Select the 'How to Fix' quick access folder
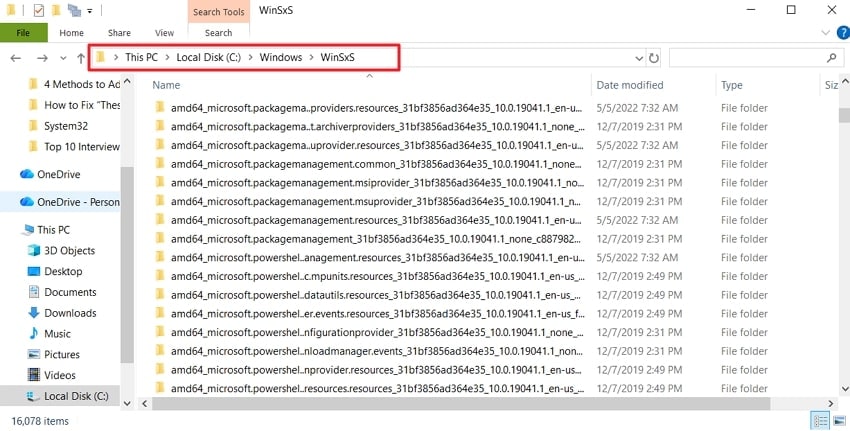The width and height of the screenshot is (850, 431). pyautogui.click(x=74, y=105)
